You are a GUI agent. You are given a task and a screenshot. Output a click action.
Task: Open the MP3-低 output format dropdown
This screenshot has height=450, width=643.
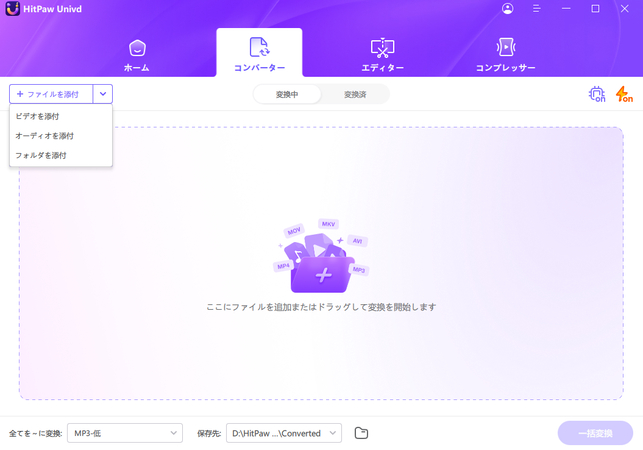(125, 433)
